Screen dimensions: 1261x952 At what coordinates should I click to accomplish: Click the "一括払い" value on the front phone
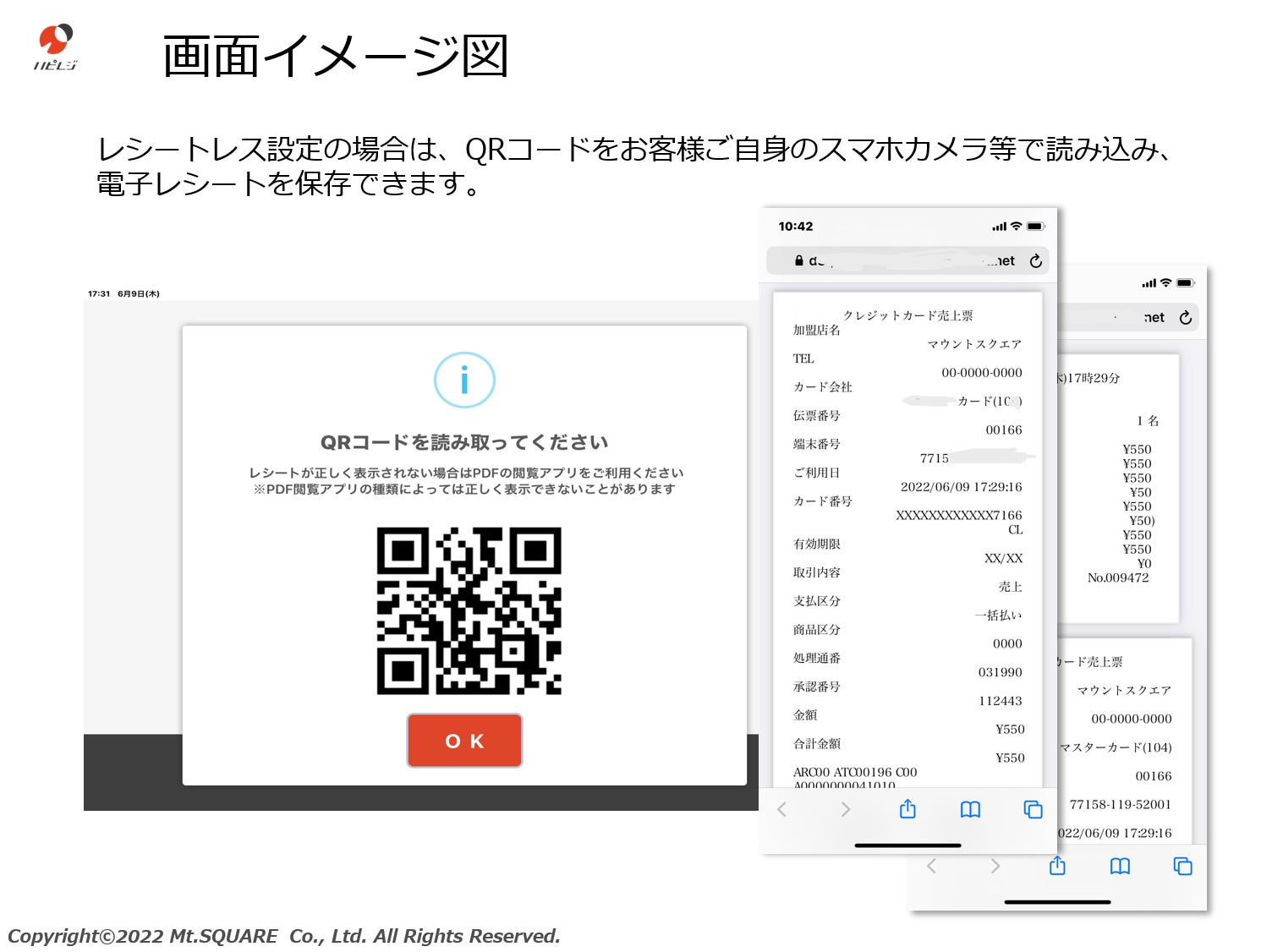(x=998, y=616)
